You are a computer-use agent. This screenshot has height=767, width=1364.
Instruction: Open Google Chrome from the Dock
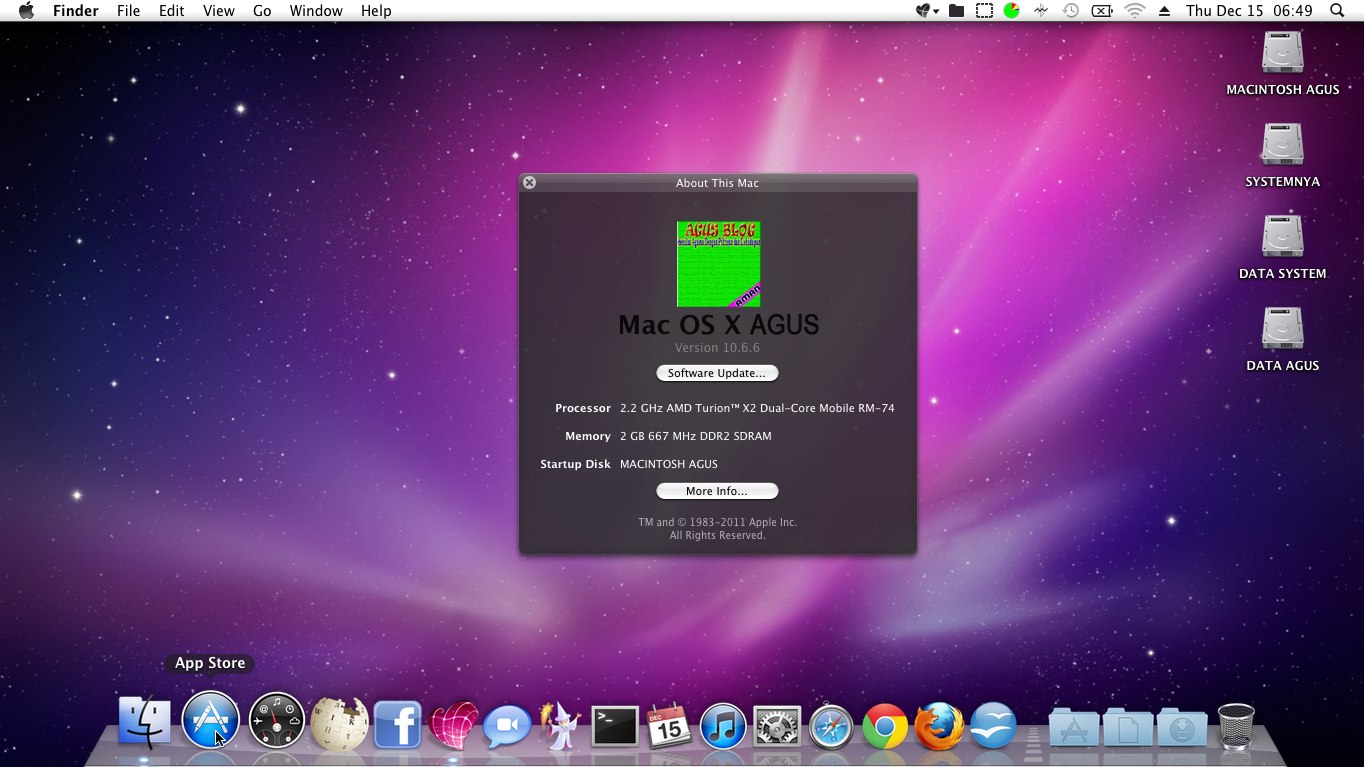click(x=885, y=726)
